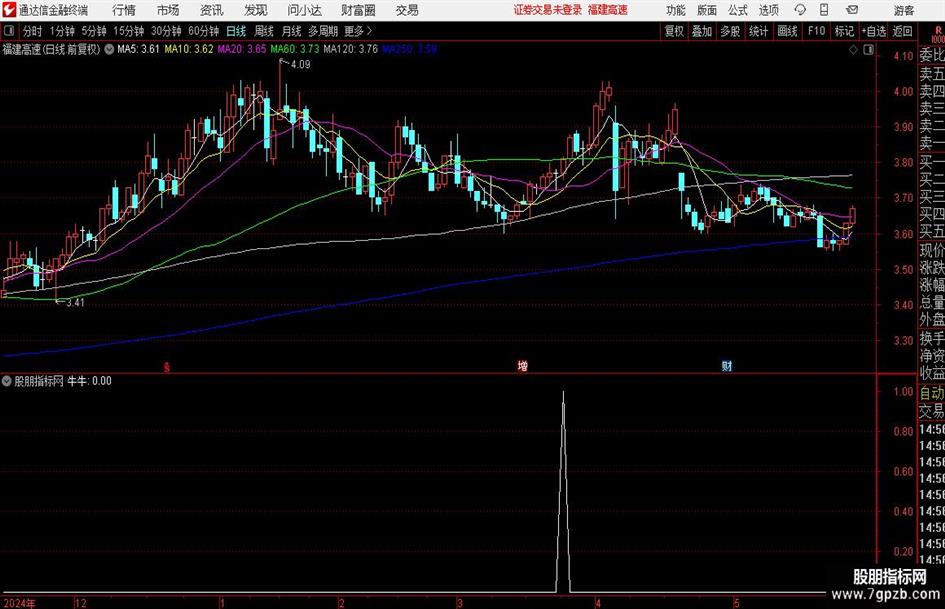Switch to the 5分钟 period tab
This screenshot has height=609, width=945.
[94, 31]
